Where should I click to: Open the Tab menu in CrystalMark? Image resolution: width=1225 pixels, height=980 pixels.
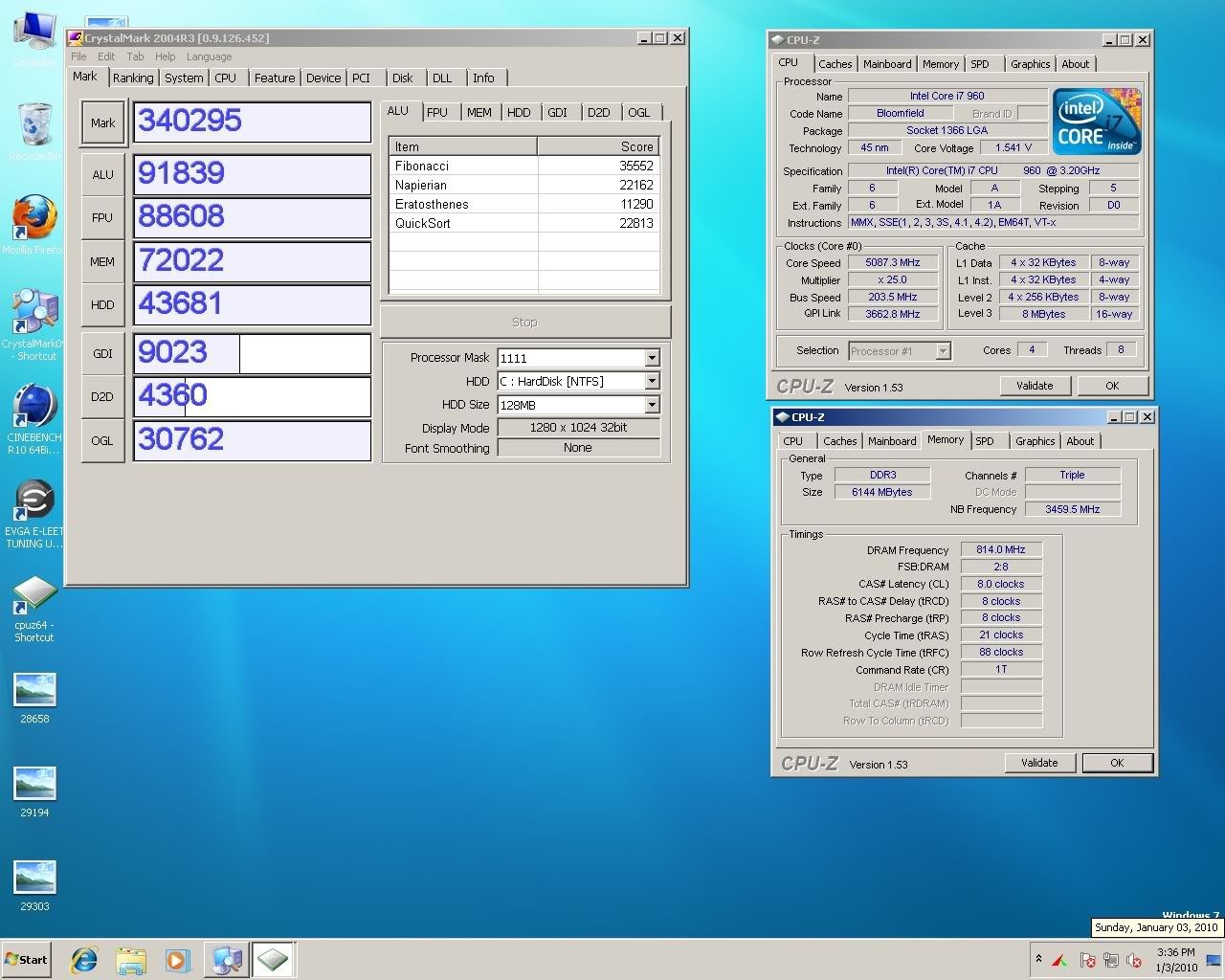point(136,56)
